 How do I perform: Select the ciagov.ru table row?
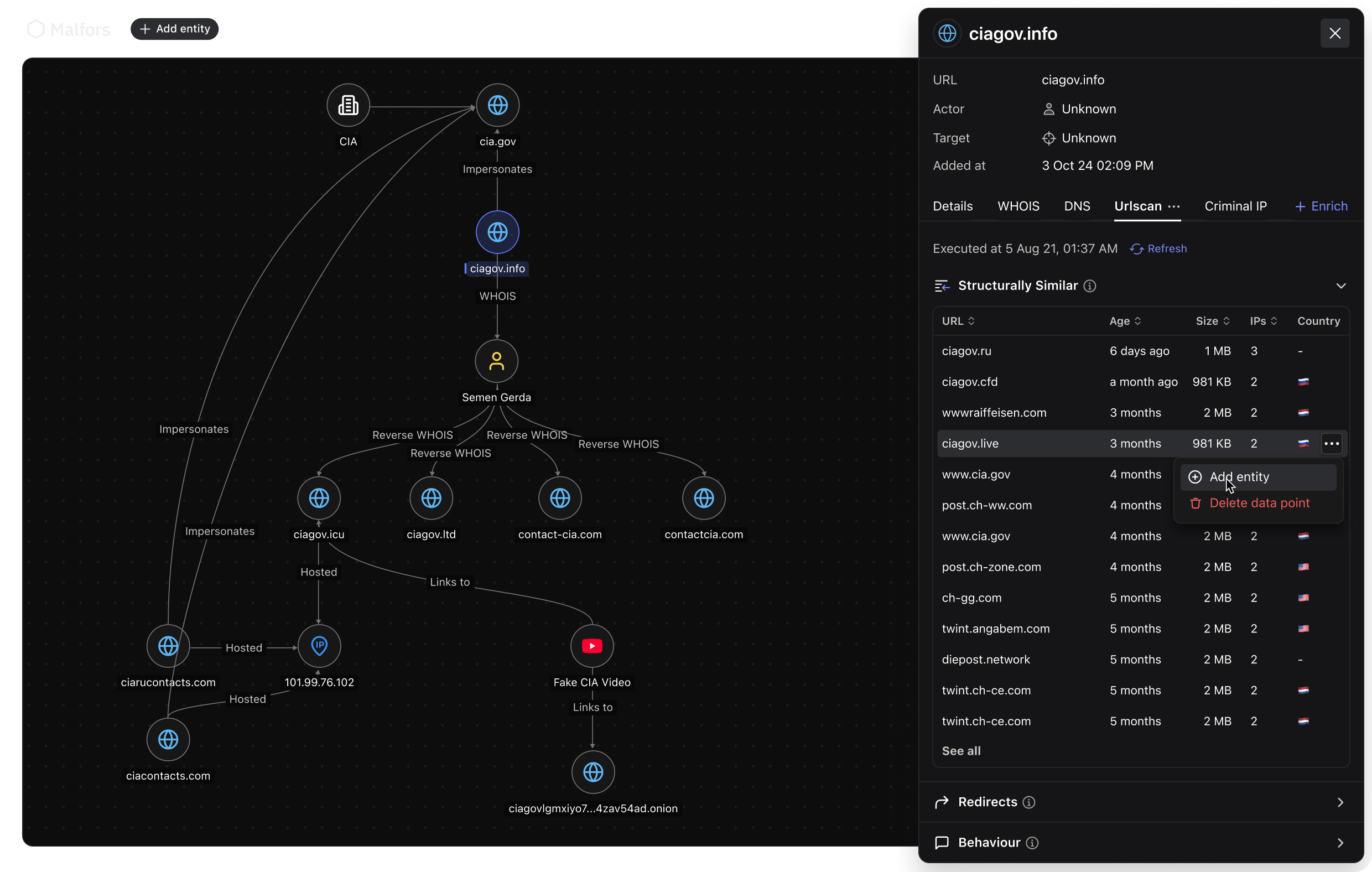click(x=1141, y=351)
